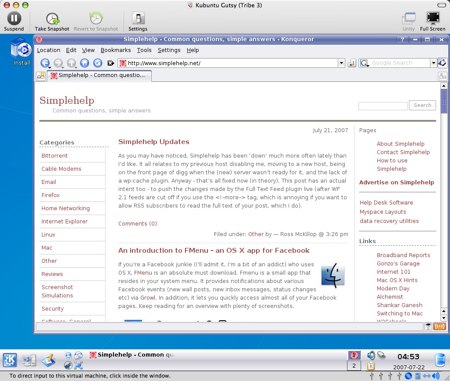Open the Internet Explorer category link
The height and width of the screenshot is (381, 450).
64,221
